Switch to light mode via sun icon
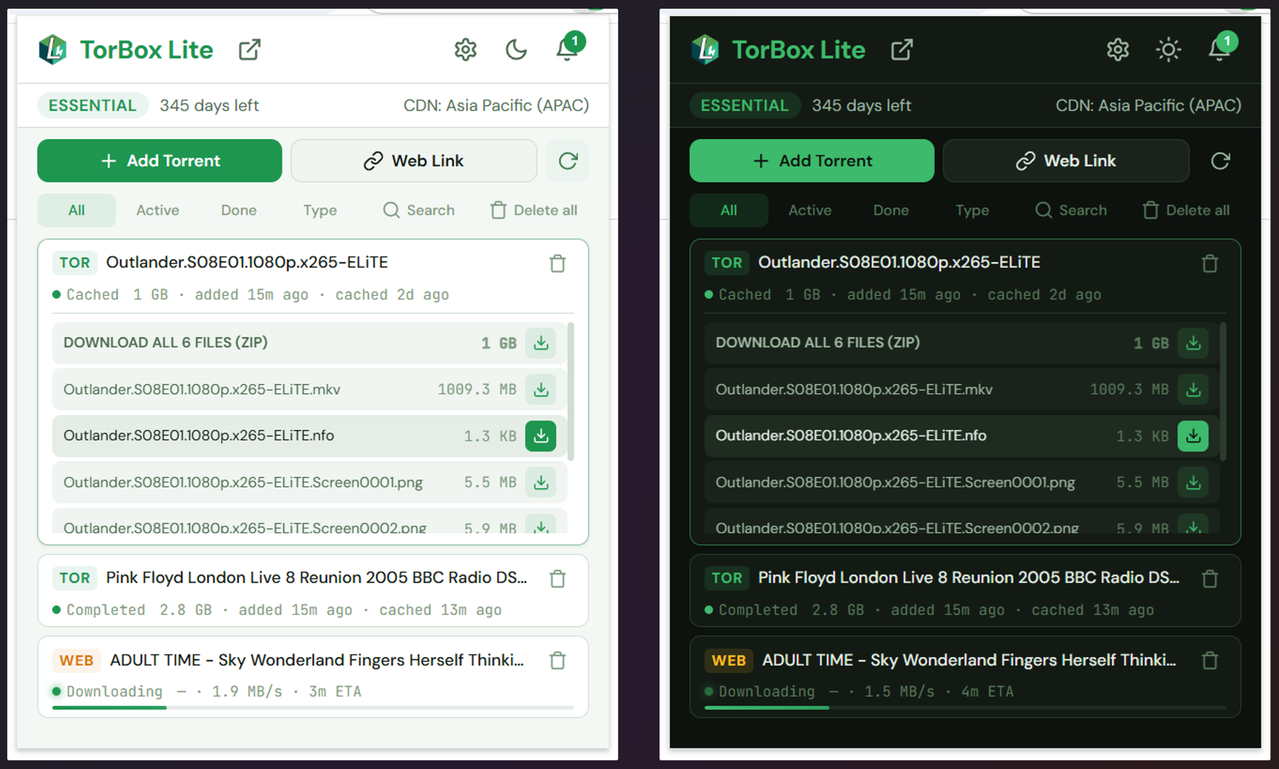Screen dimensions: 1279x769 1168,49
